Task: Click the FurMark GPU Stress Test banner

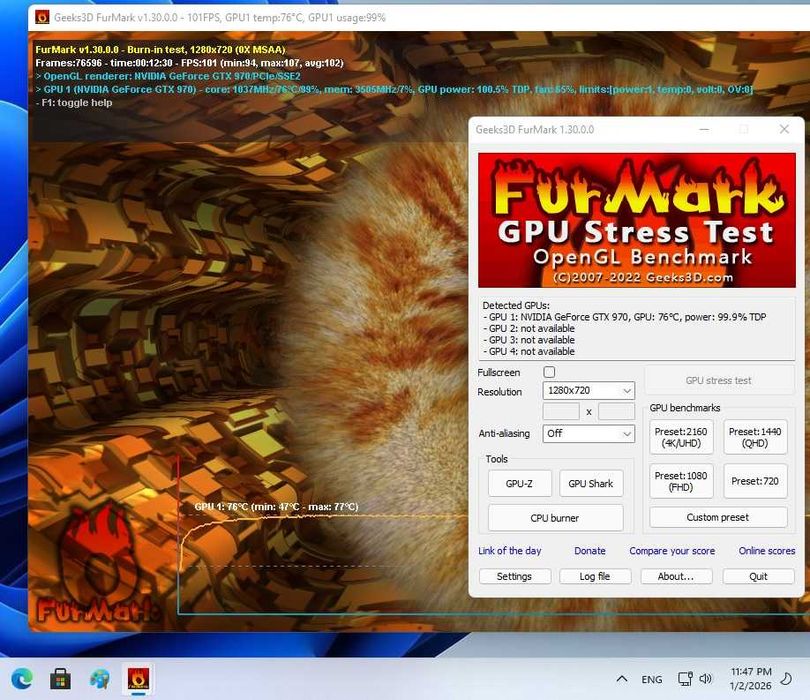Action: [x=636, y=220]
